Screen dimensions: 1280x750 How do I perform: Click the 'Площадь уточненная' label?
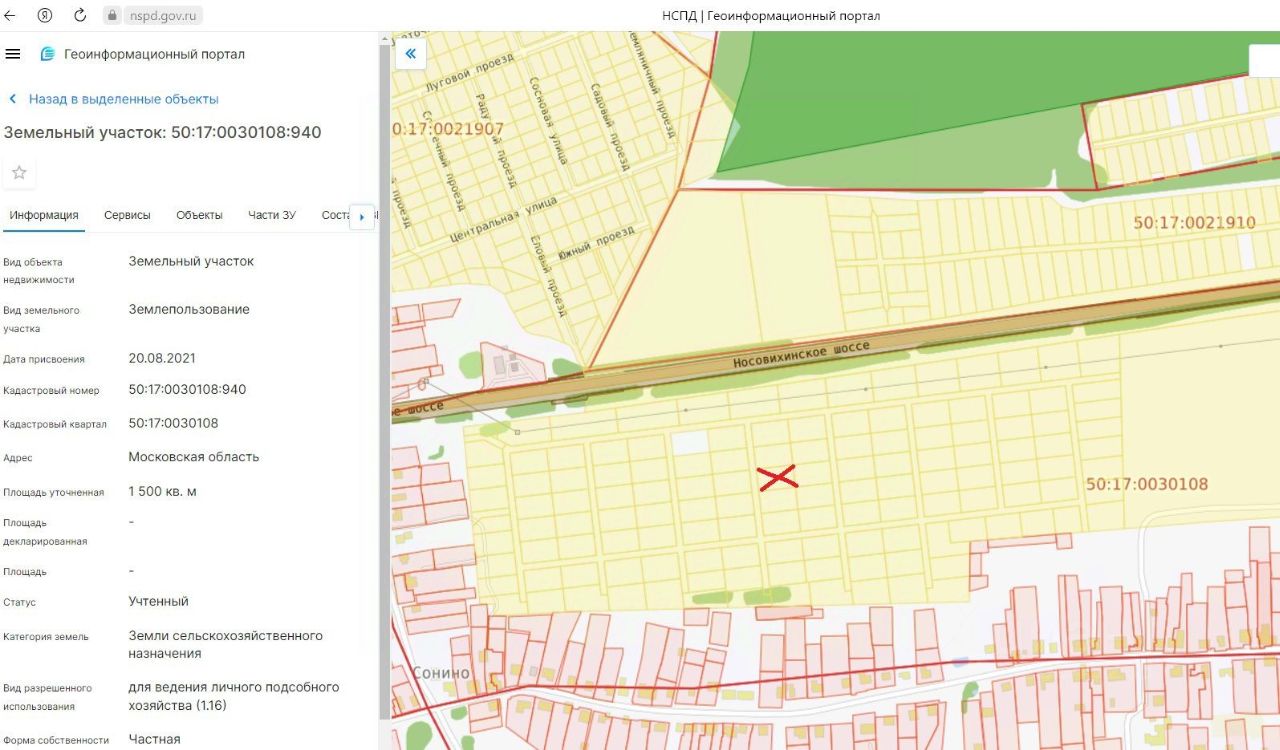coord(53,492)
